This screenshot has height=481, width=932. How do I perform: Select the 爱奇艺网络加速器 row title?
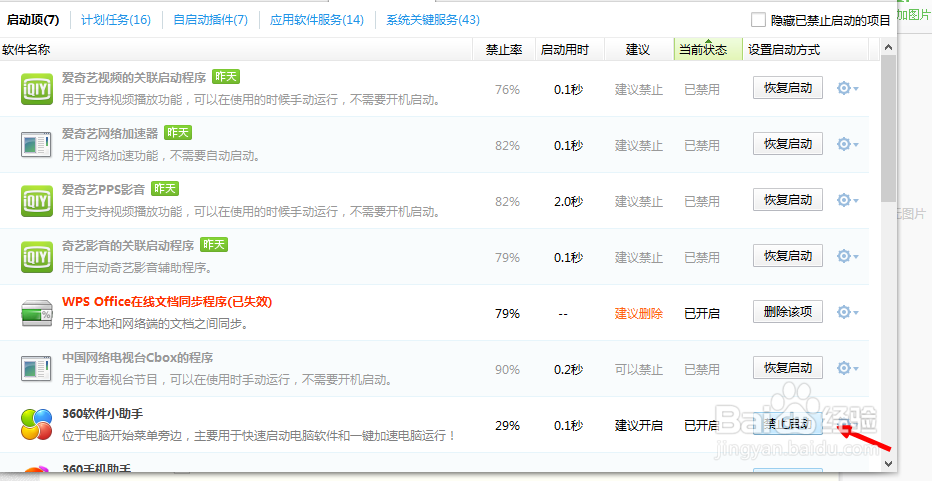tap(110, 134)
